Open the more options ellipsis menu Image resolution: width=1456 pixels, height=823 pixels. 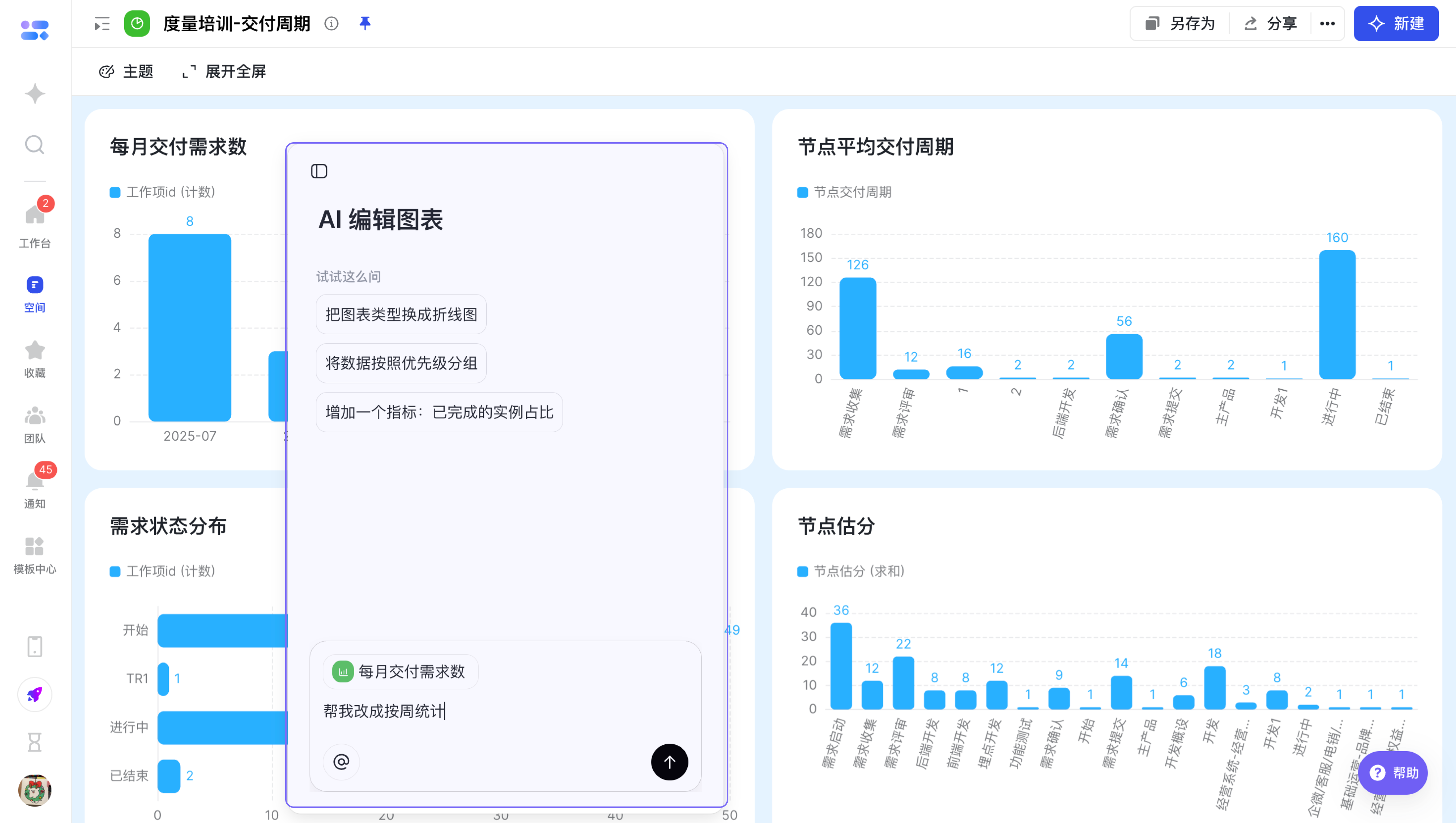[1327, 24]
